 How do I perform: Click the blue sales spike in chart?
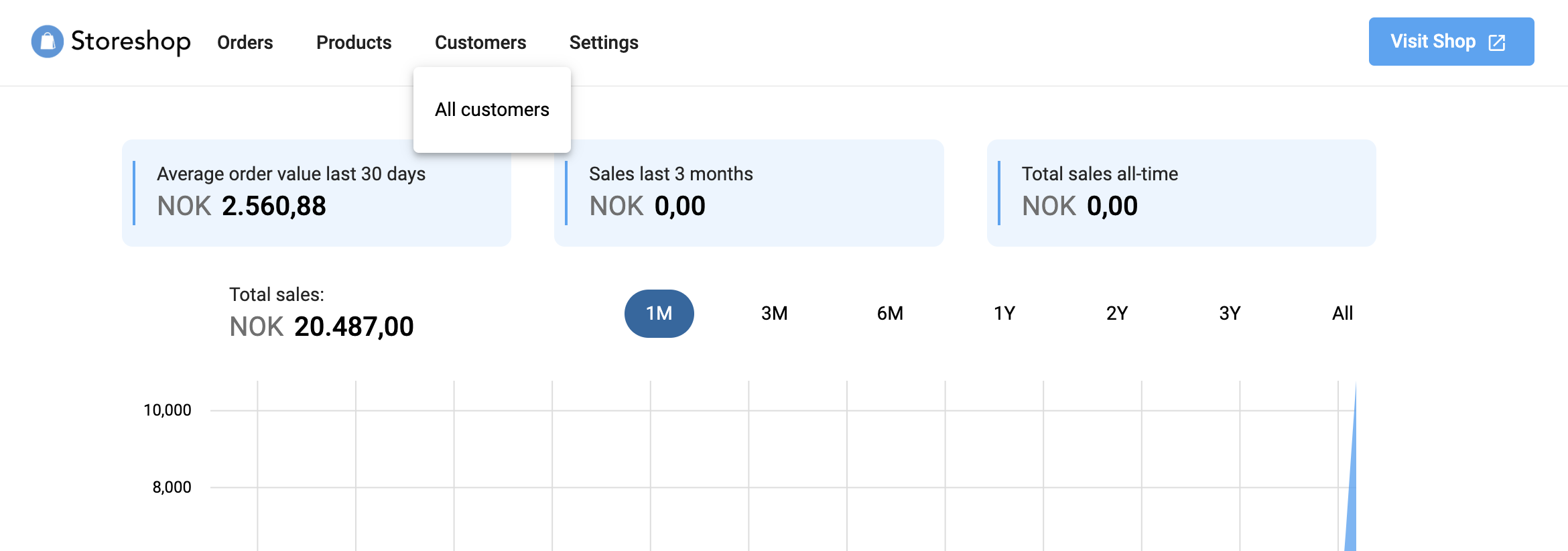coord(1351,509)
